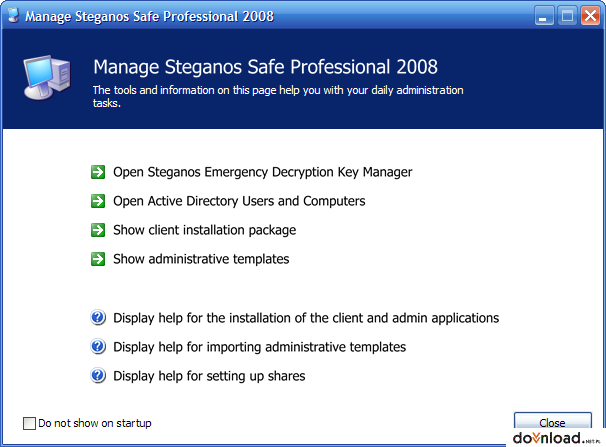The height and width of the screenshot is (447, 606).
Task: Select Show administrative templates text
Action: pos(201,259)
